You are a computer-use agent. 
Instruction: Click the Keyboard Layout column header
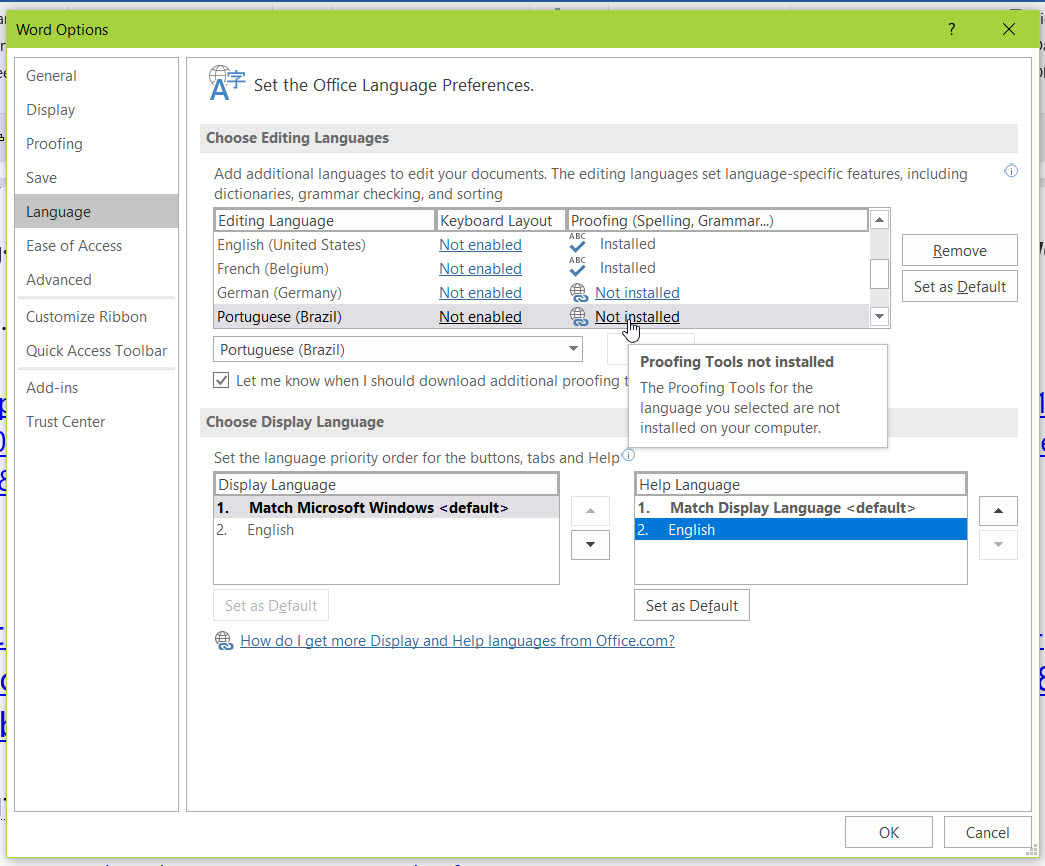point(501,221)
